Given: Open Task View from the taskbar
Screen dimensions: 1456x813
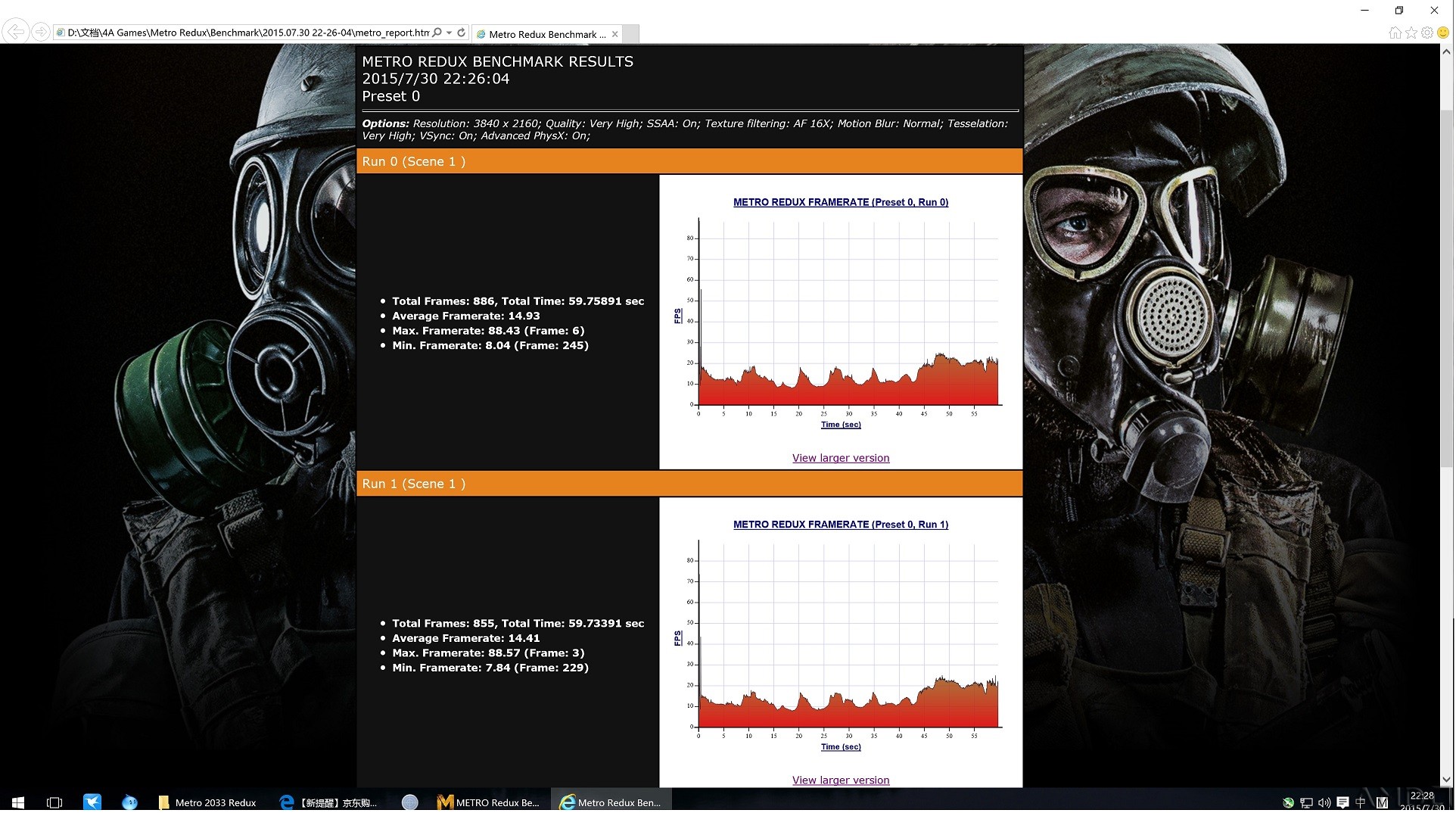Looking at the screenshot, I should pos(54,802).
